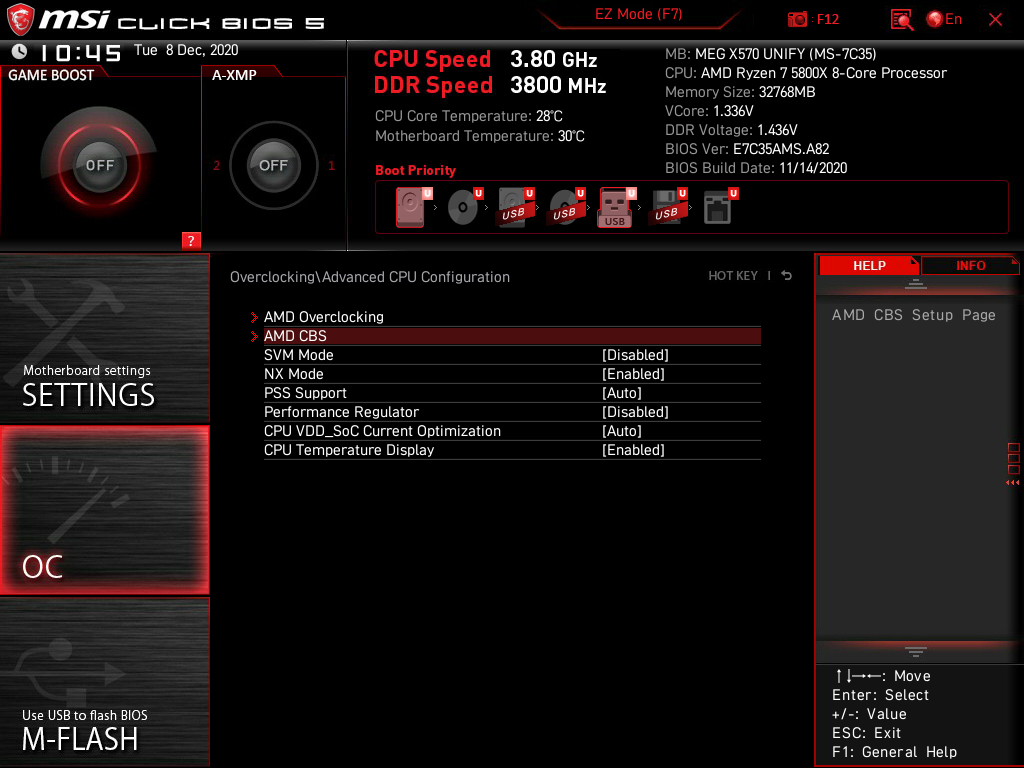Click the help panel bottom drag handle

[916, 652]
